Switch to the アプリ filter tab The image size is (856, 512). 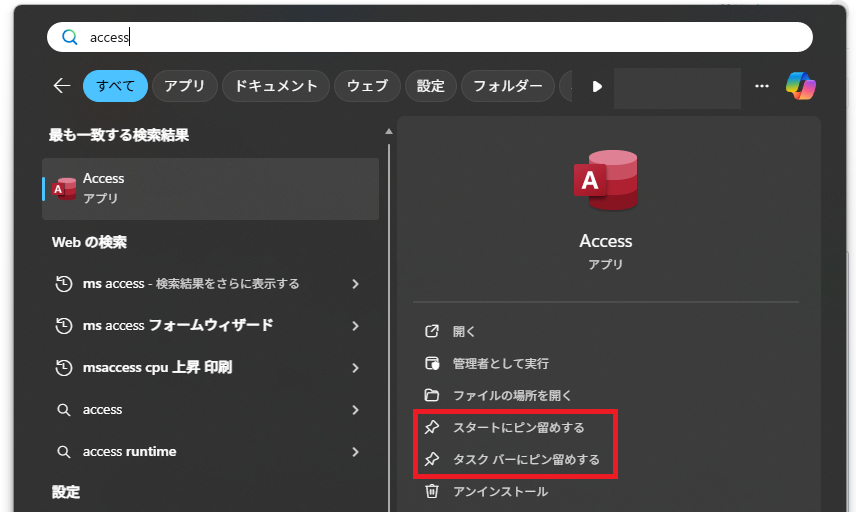(x=185, y=86)
